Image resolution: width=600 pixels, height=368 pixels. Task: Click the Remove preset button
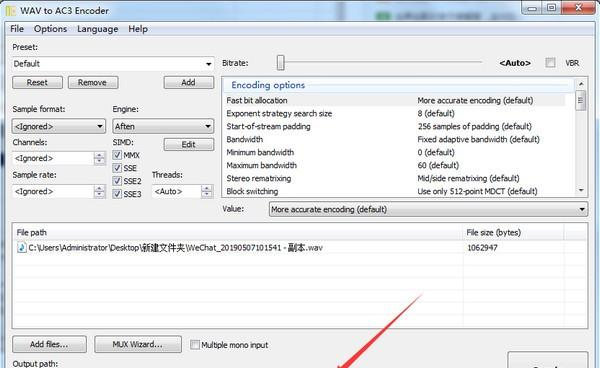tap(93, 83)
